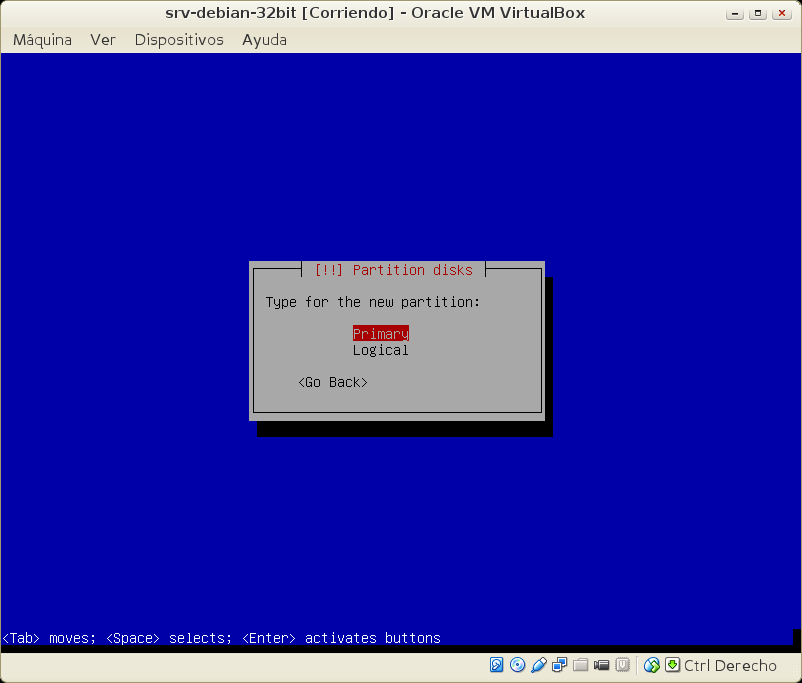
Task: Maximize the VirtualBox window
Action: (x=760, y=13)
